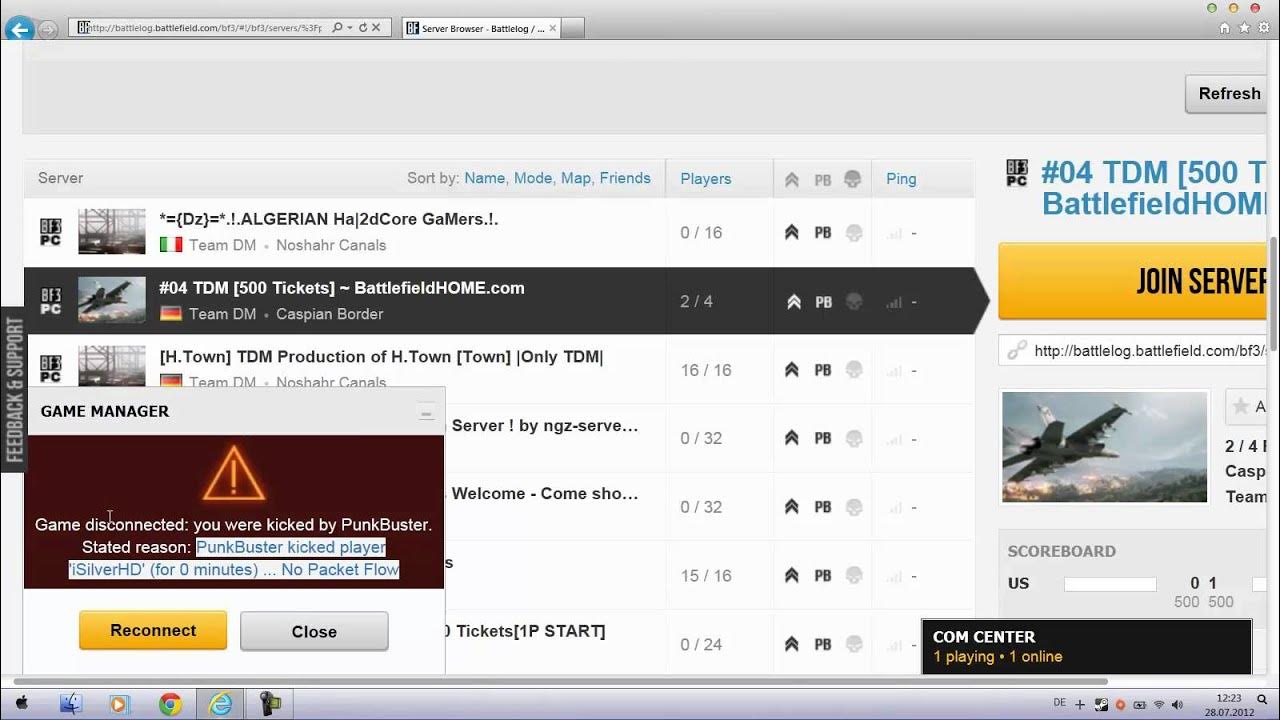Open the address bar dropdown arrow
Screen dimensions: 1280x720
(x=350, y=28)
